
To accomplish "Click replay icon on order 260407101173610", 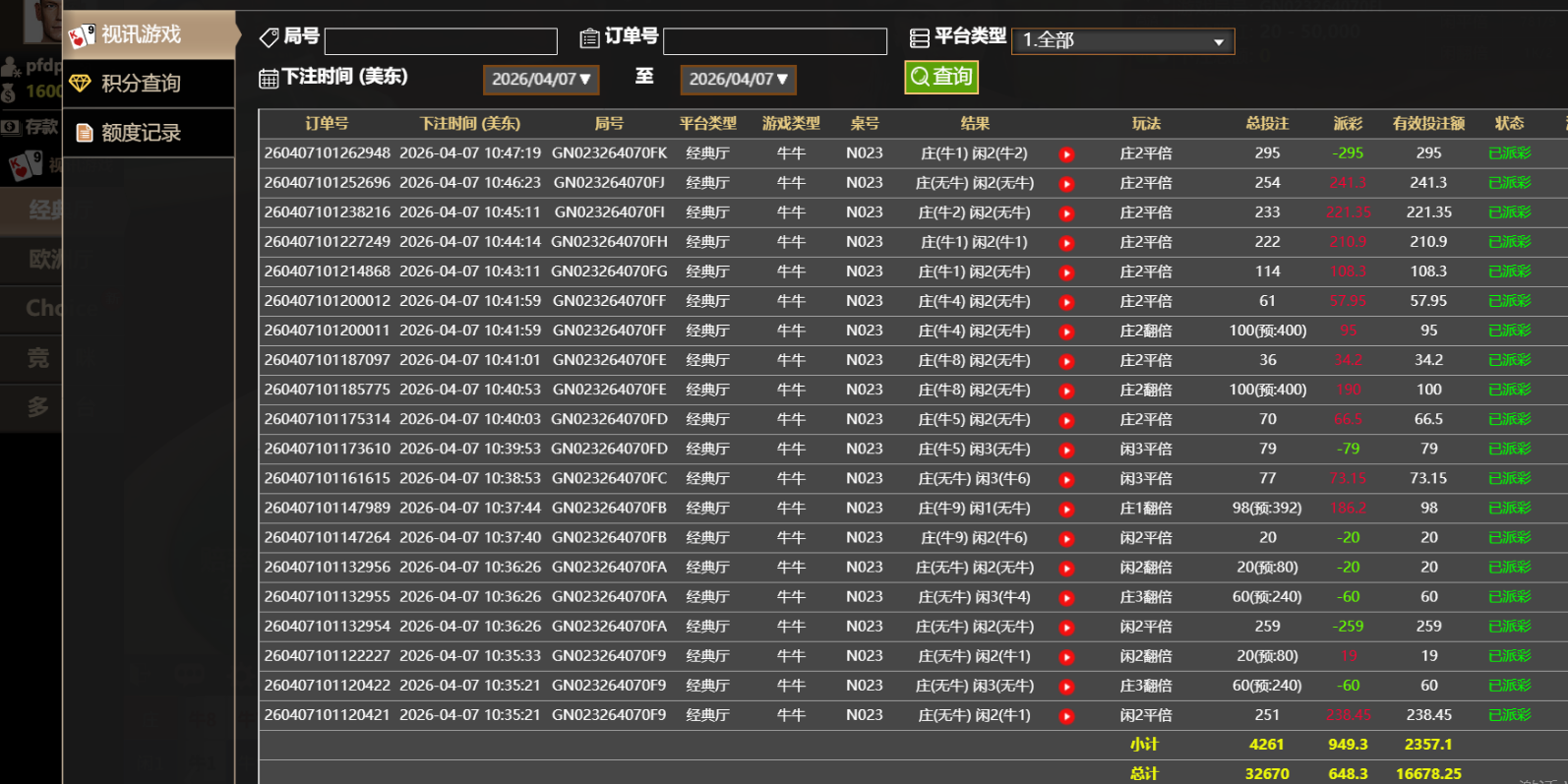I will point(1066,450).
